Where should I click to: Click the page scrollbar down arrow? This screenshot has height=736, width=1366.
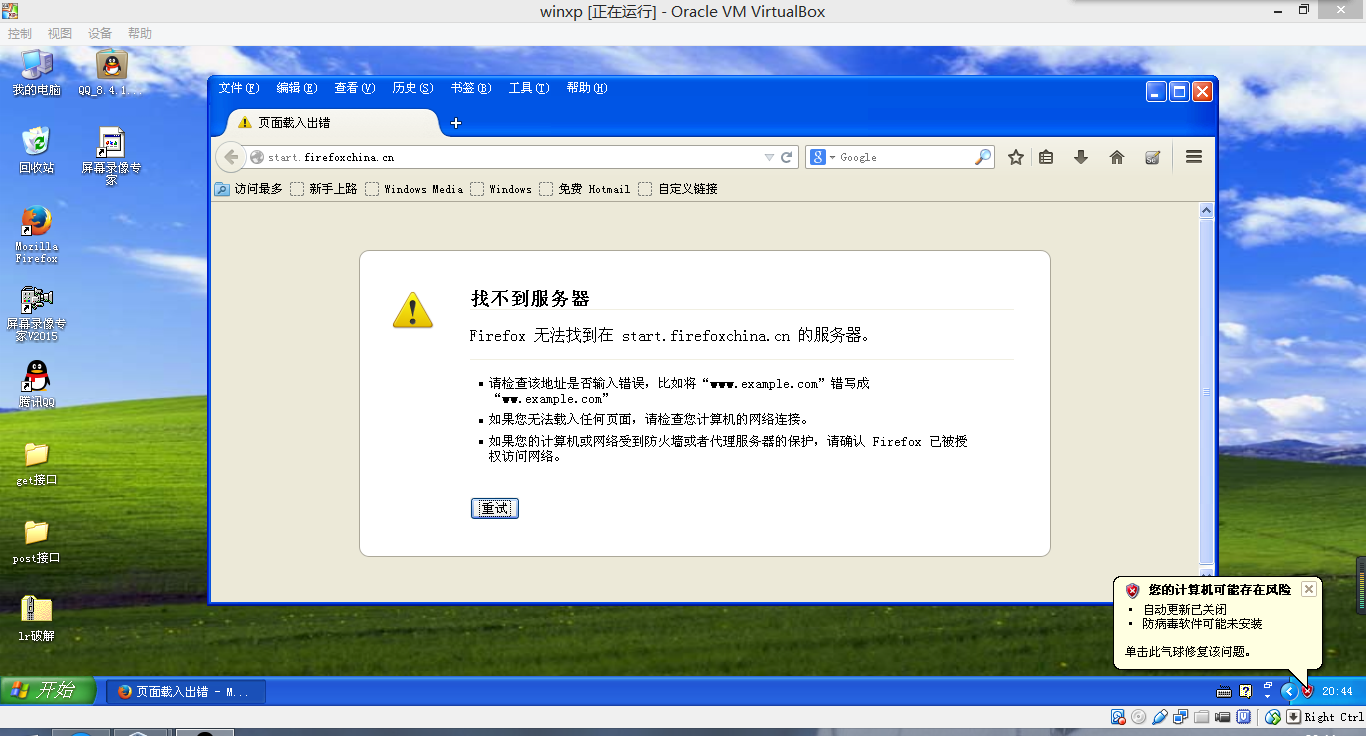point(1206,572)
